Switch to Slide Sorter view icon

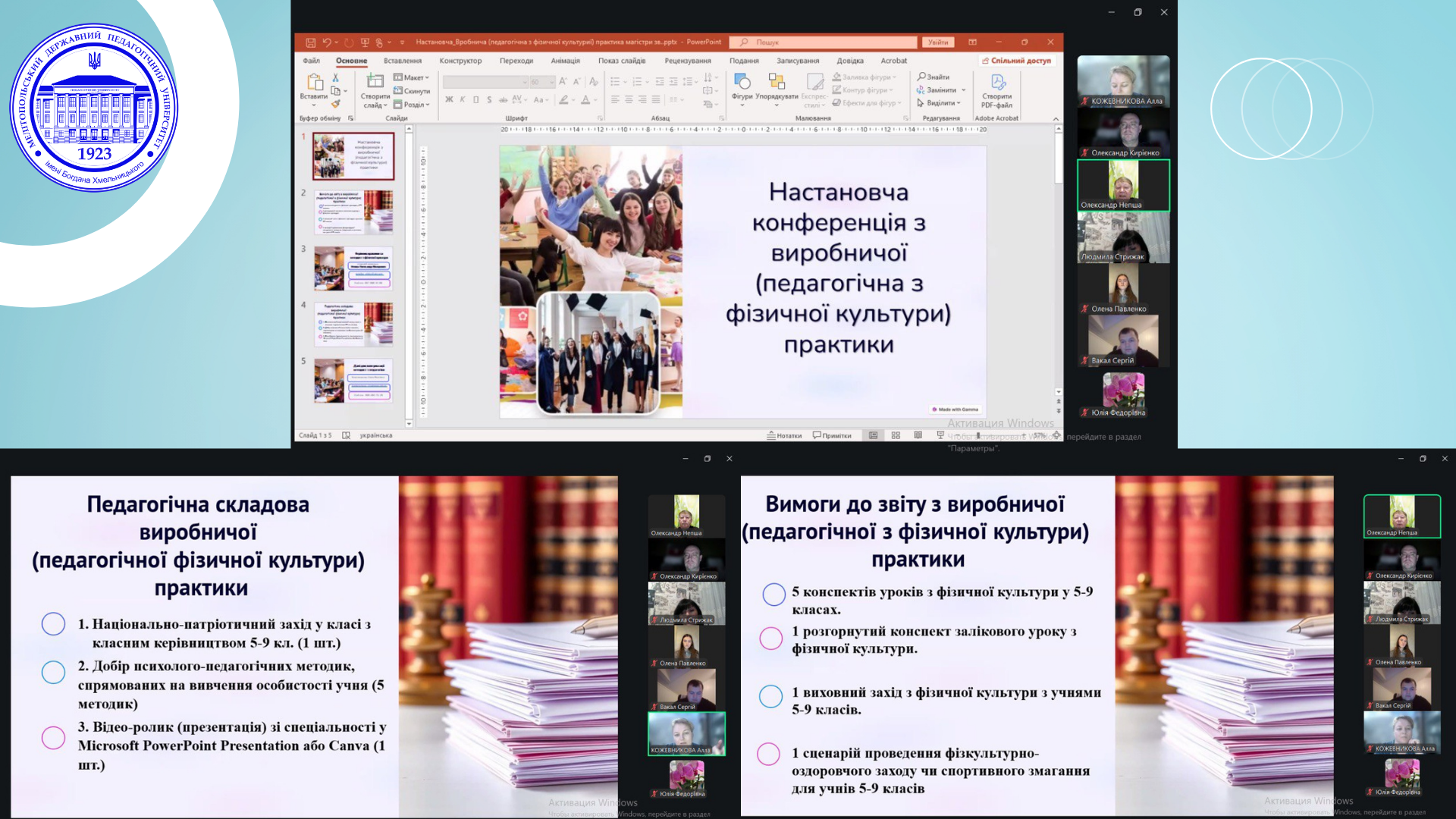click(x=896, y=435)
